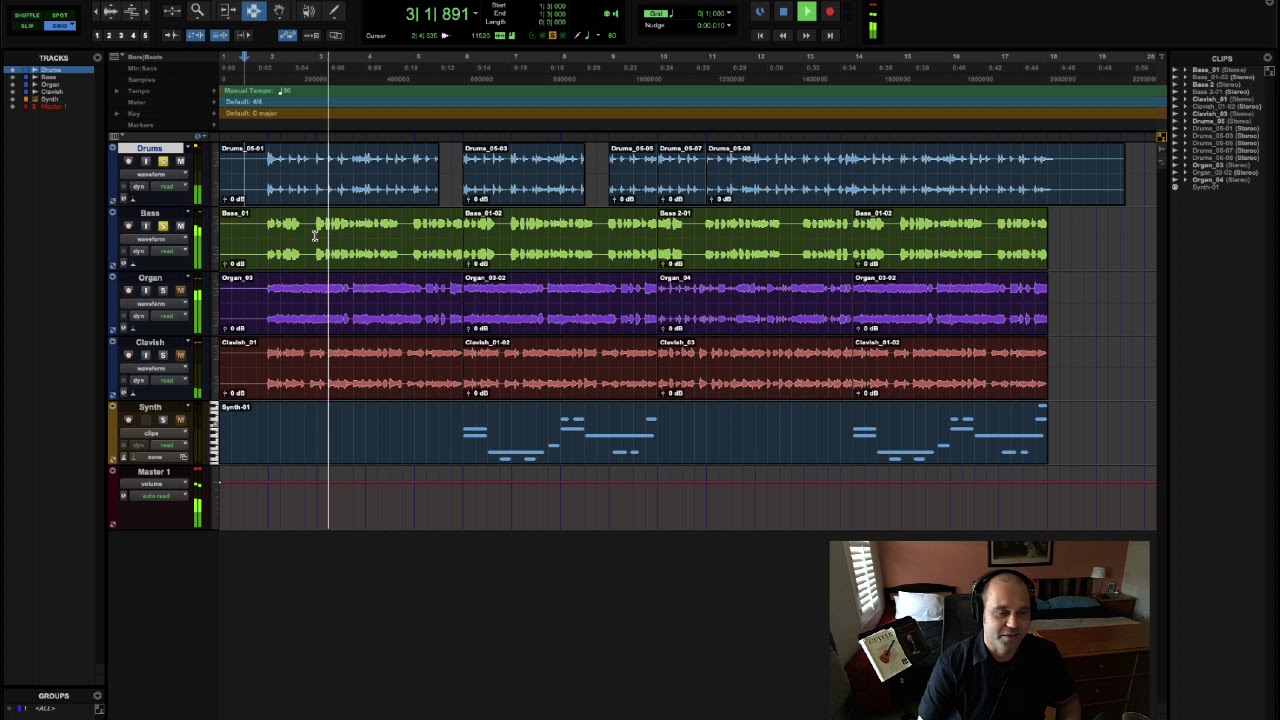
Task: Toggle solo on Drums track
Action: click(162, 161)
